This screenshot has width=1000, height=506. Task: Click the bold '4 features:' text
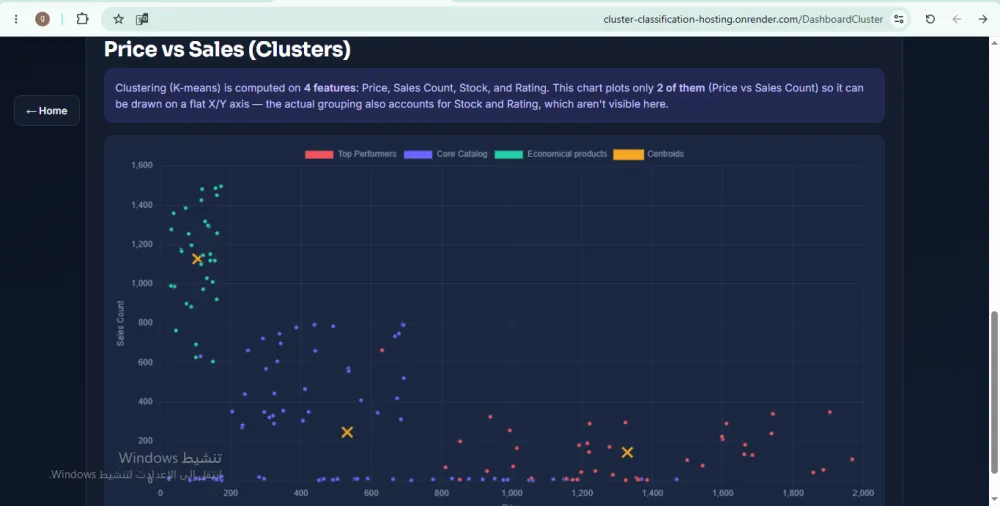(x=332, y=88)
